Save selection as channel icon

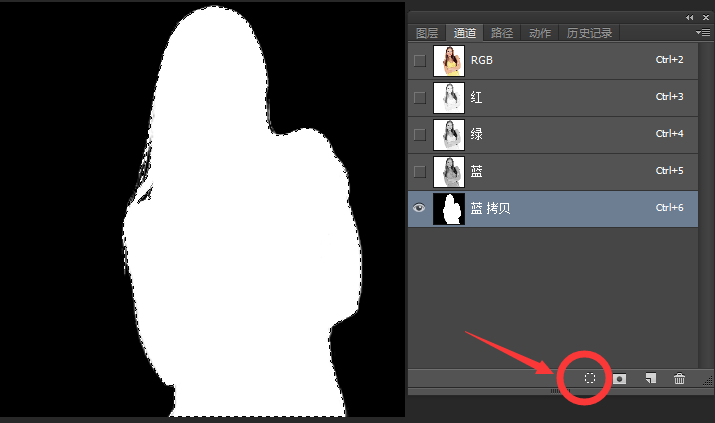pos(619,378)
